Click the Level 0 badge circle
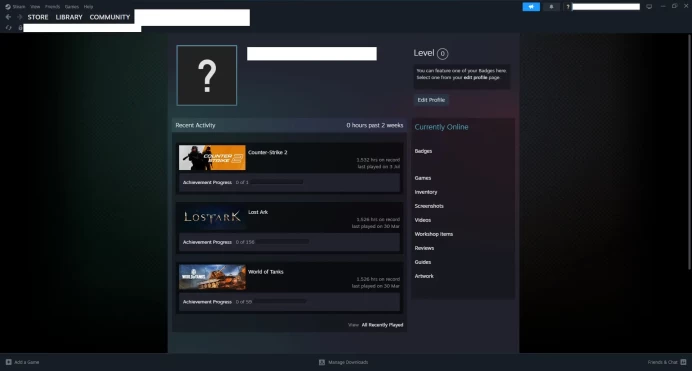 click(442, 54)
